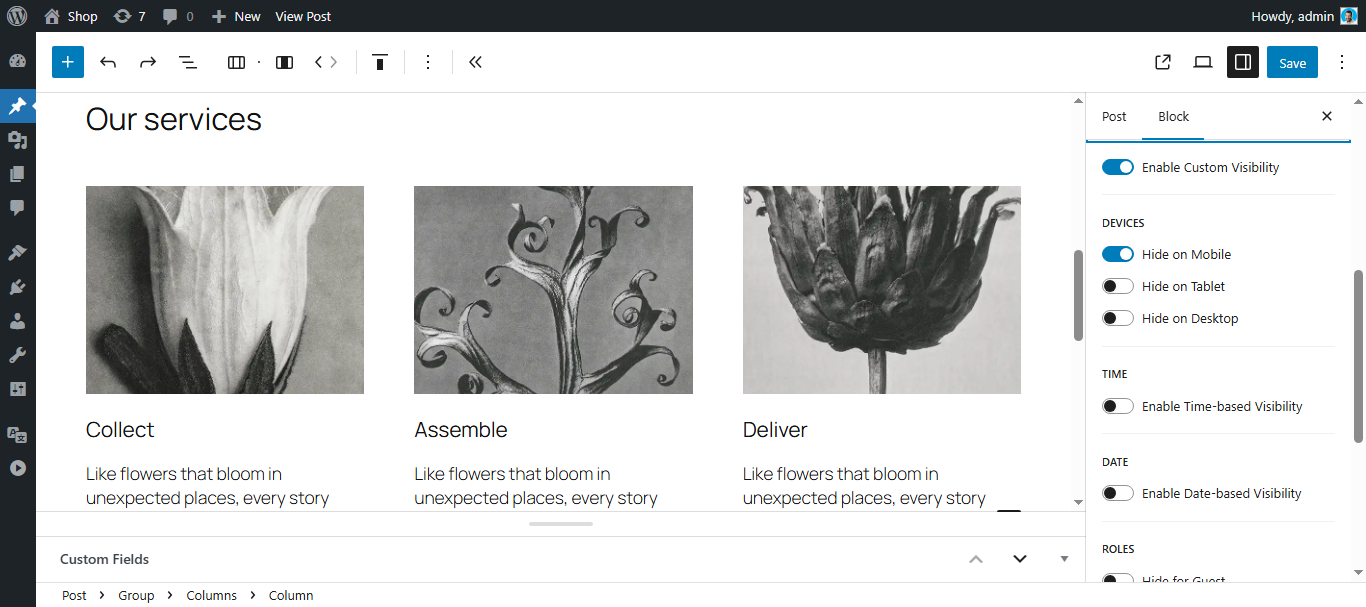The height and width of the screenshot is (607, 1366).
Task: Go to Shop site home link
Action: click(71, 16)
